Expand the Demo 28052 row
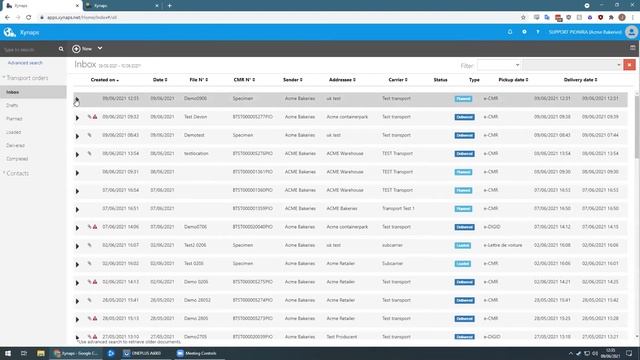Viewport: 640px width, 360px height. pos(77,301)
